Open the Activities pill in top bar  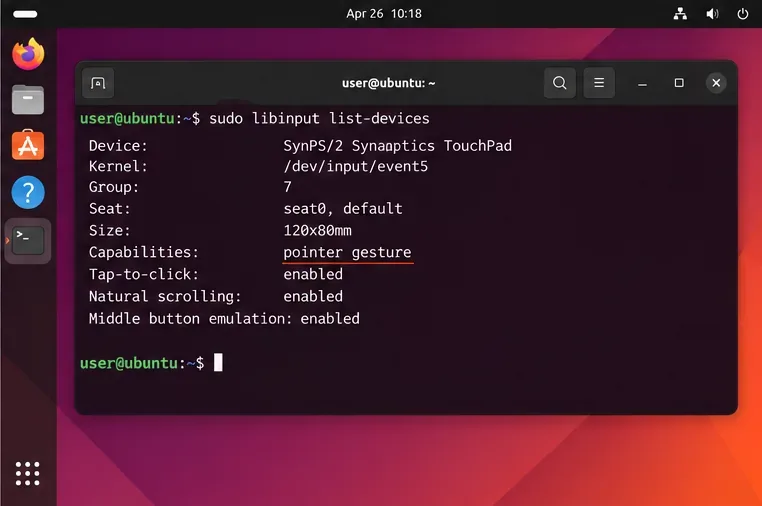tap(25, 14)
